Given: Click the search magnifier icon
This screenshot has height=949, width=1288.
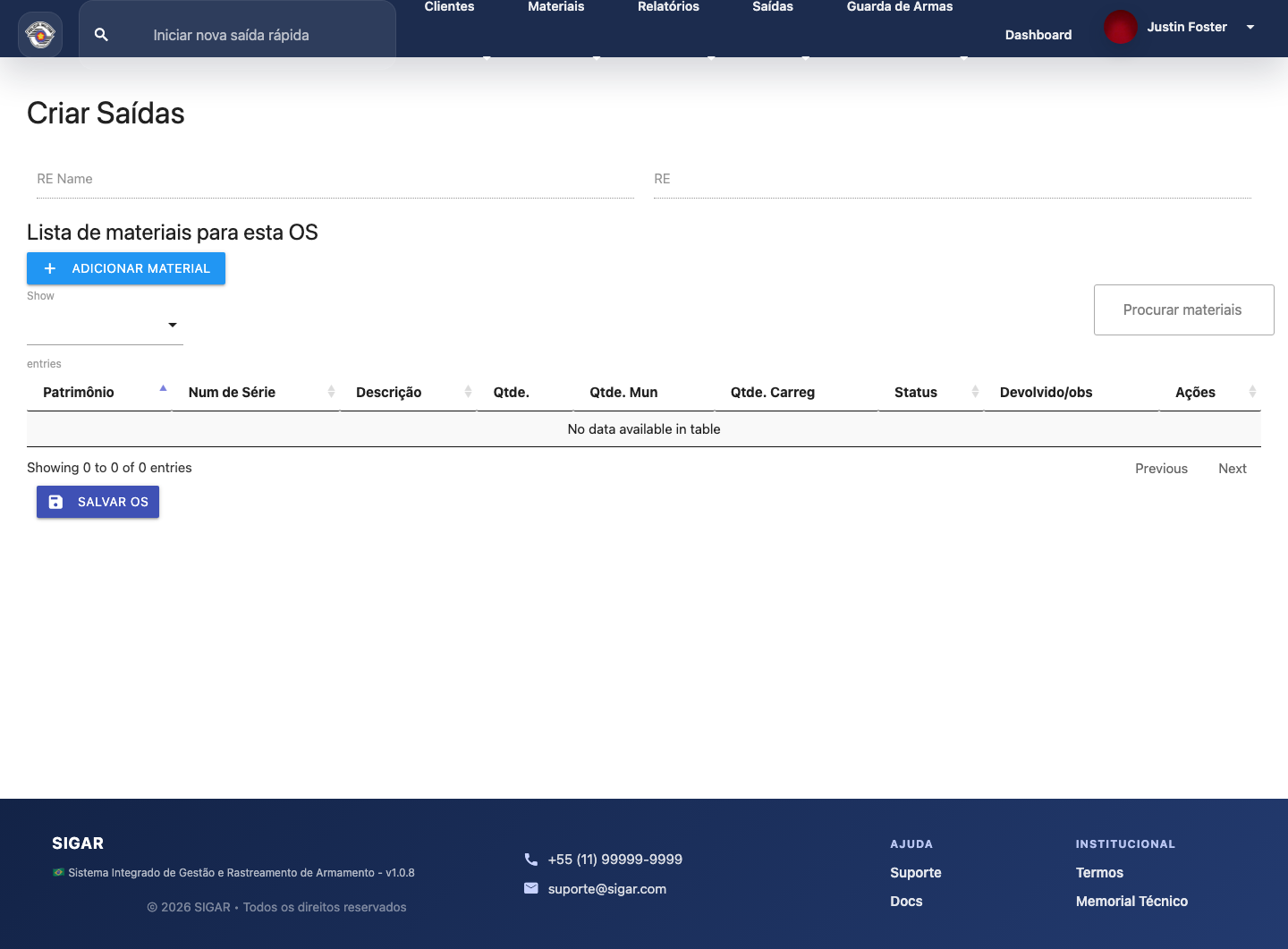Looking at the screenshot, I should [x=101, y=35].
